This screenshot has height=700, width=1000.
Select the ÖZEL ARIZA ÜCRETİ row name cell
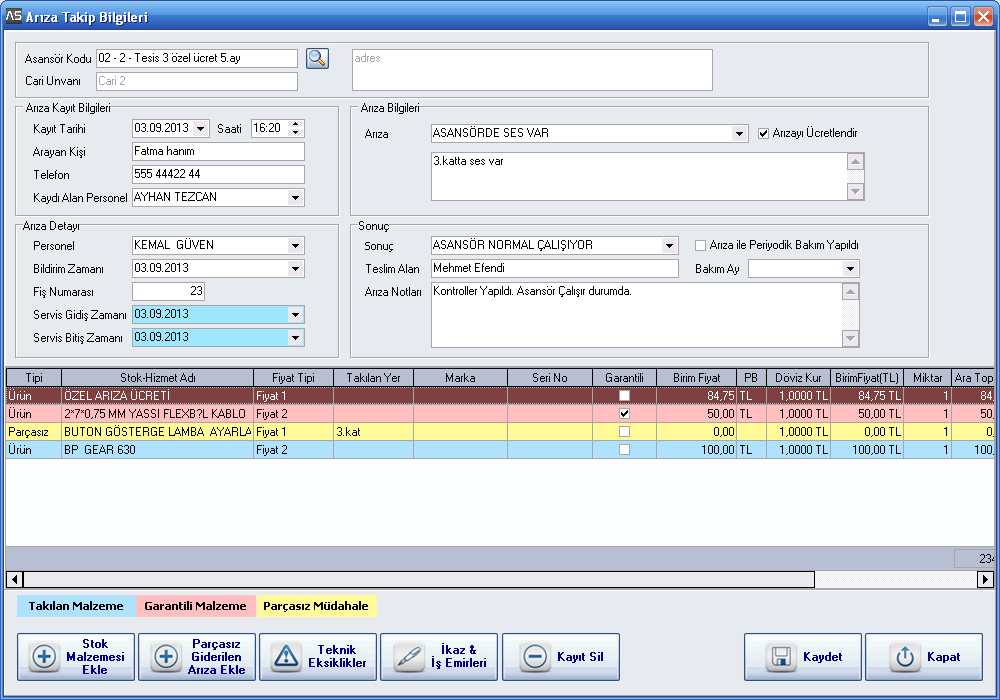(x=158, y=395)
